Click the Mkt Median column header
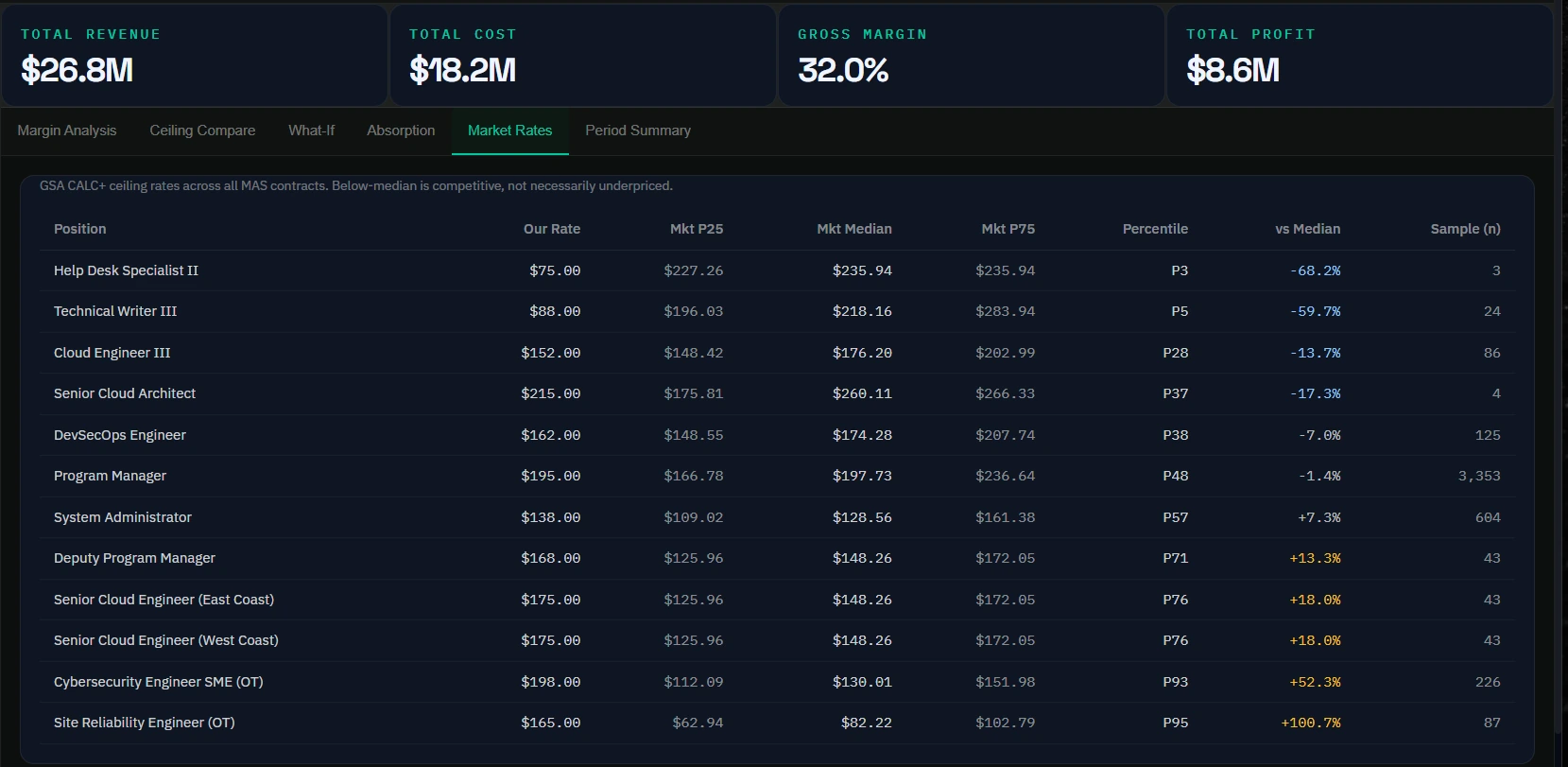This screenshot has width=1568, height=767. [x=854, y=229]
